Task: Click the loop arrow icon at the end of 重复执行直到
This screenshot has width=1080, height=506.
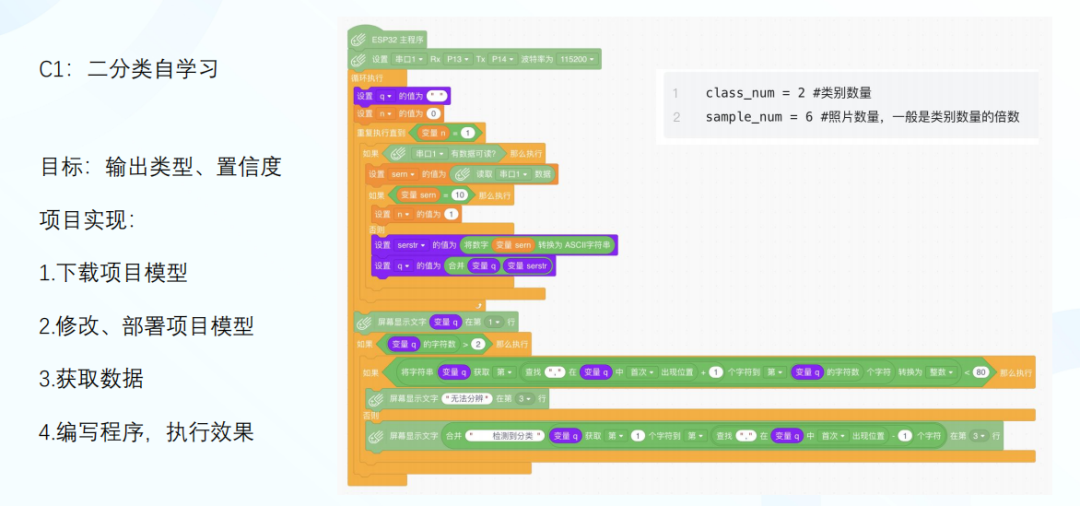Action: tap(479, 305)
